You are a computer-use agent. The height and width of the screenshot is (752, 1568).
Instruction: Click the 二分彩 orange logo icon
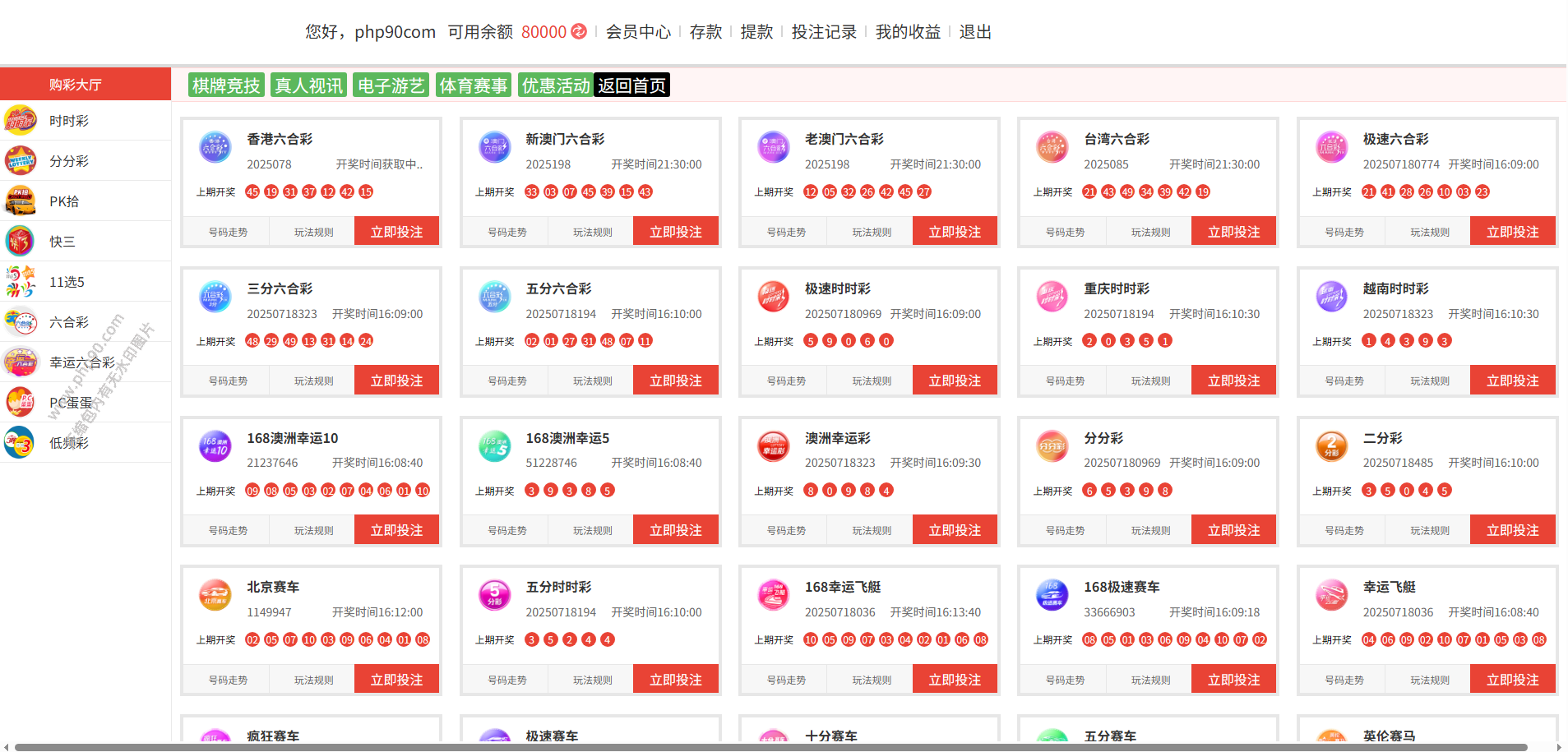click(1331, 446)
